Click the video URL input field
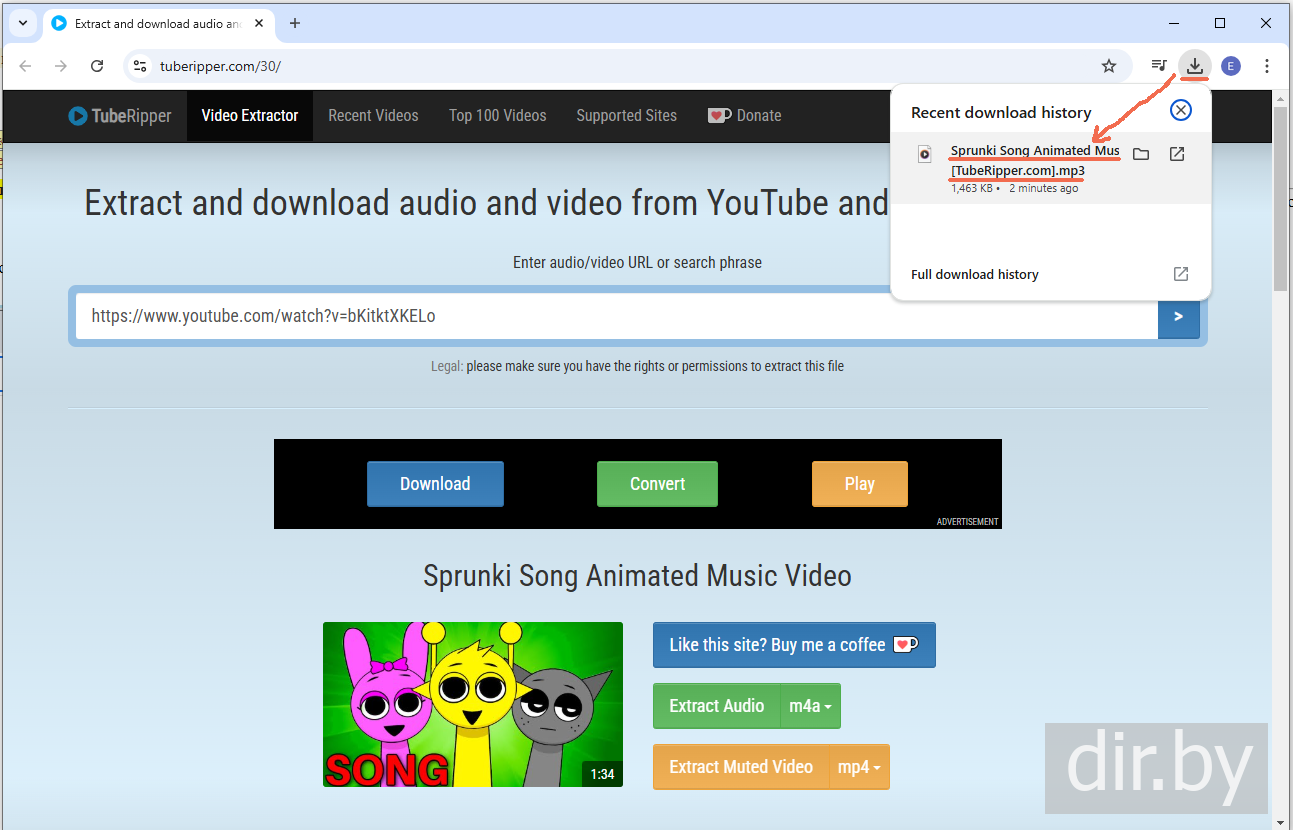 (x=615, y=316)
